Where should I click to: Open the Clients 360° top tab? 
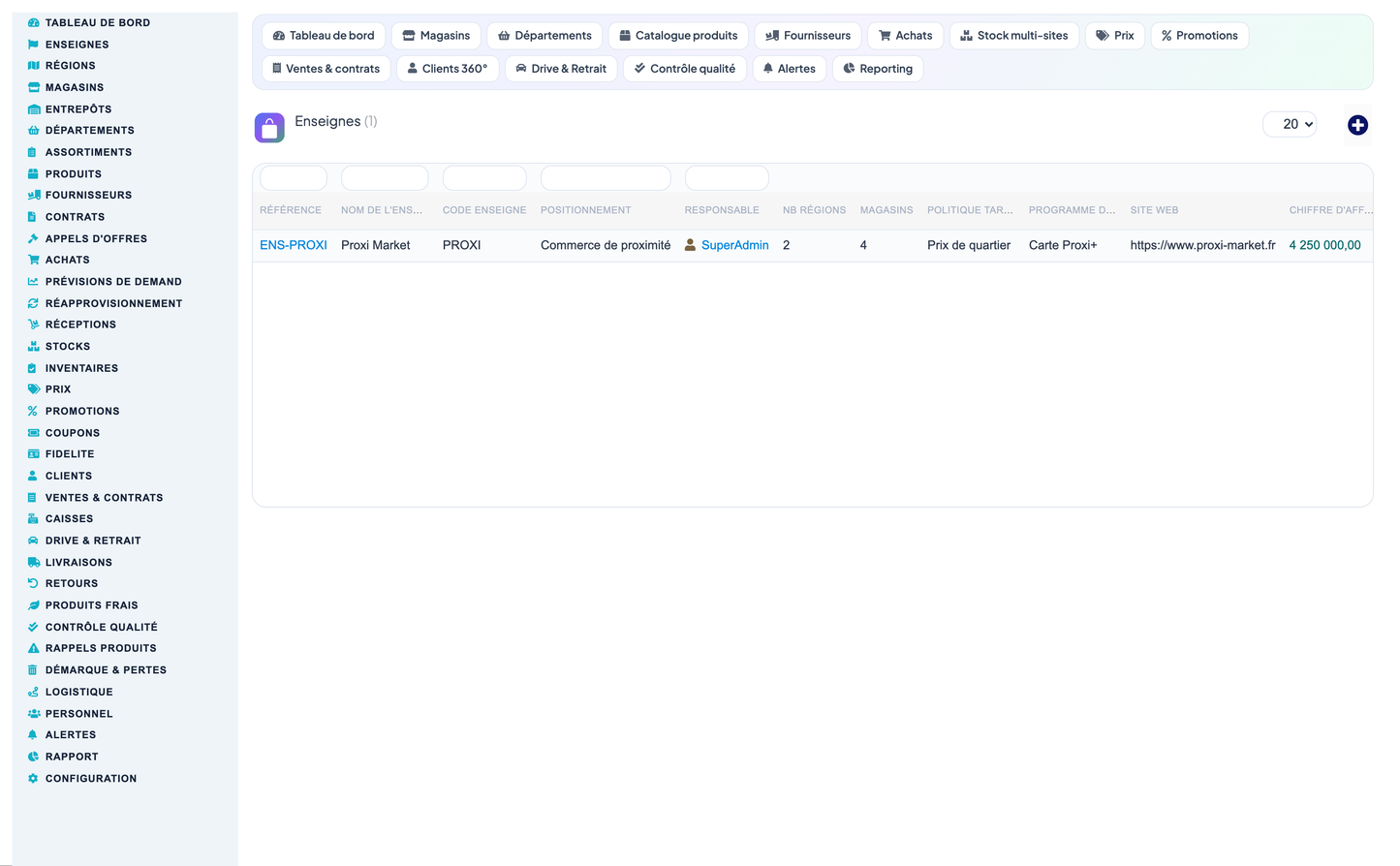tap(448, 69)
